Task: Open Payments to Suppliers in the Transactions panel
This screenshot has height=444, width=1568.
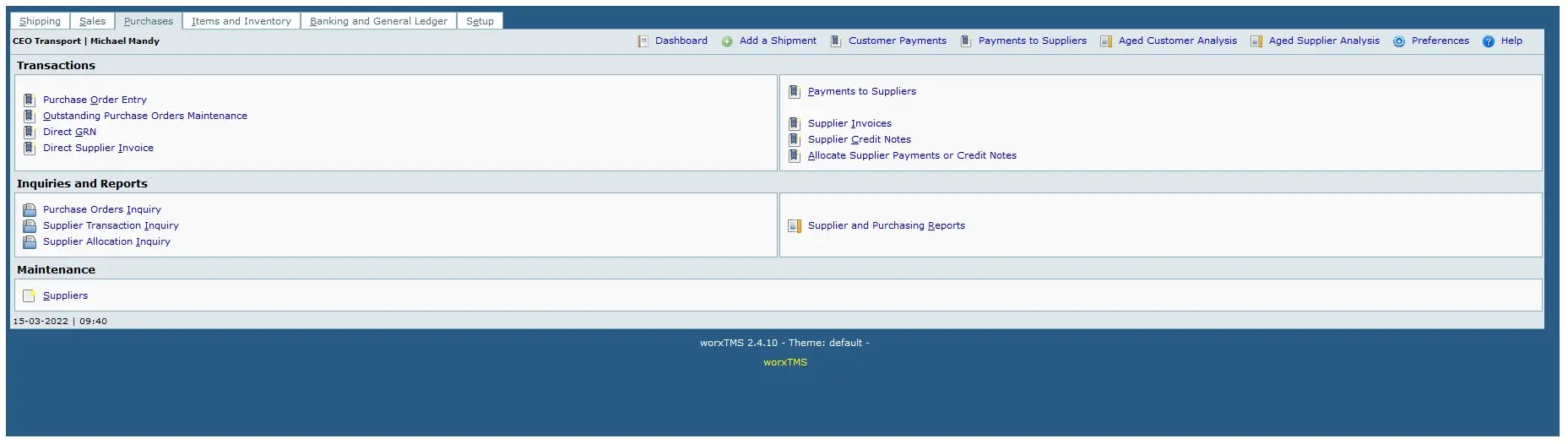Action: pos(862,91)
